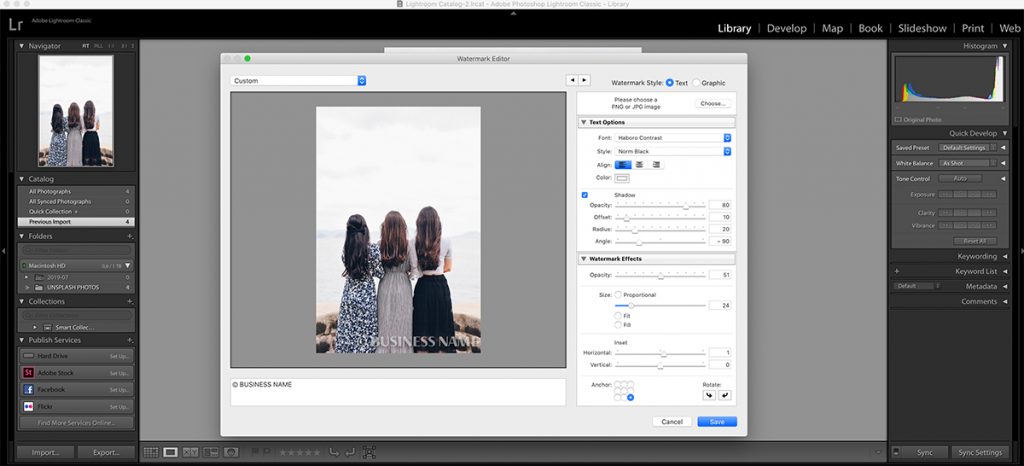Click the face region draw icon

(x=370, y=452)
